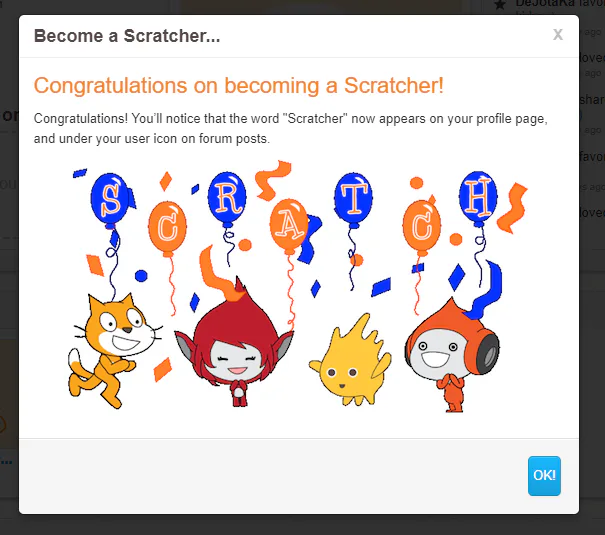
Task: Click the 'Become a Scratcher...' dialog title
Action: (x=127, y=36)
